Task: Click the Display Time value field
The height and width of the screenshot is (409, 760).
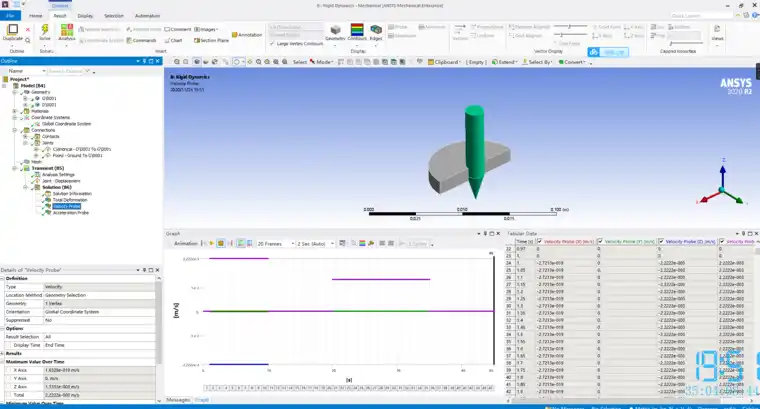Action: pyautogui.click(x=99, y=345)
